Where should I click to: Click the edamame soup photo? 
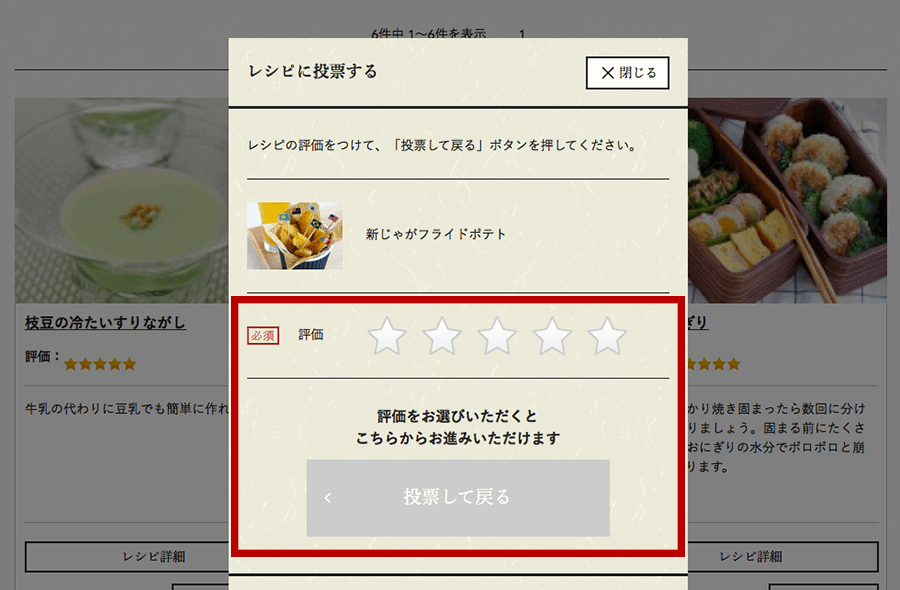pyautogui.click(x=122, y=200)
